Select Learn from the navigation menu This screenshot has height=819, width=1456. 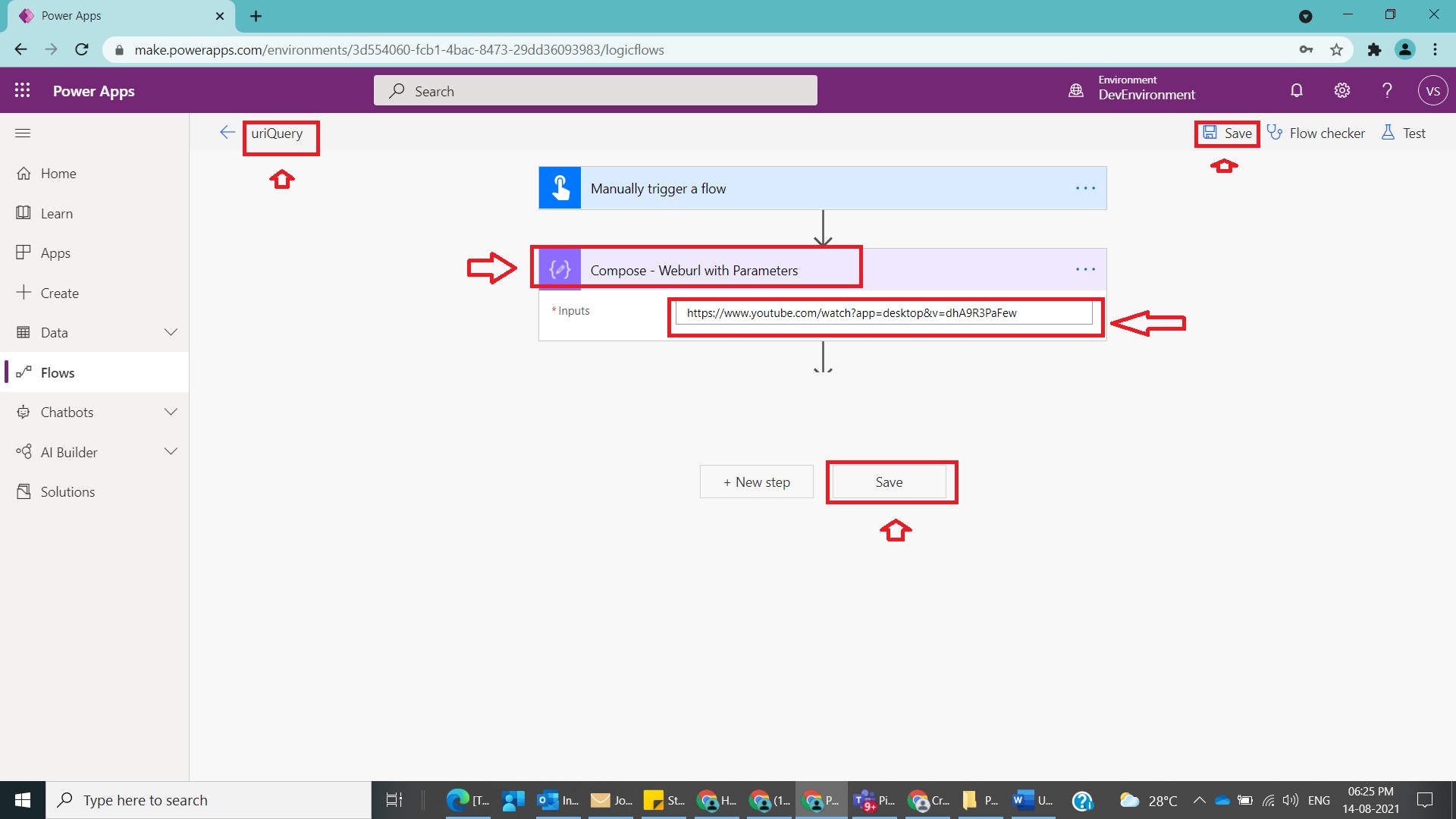click(57, 213)
